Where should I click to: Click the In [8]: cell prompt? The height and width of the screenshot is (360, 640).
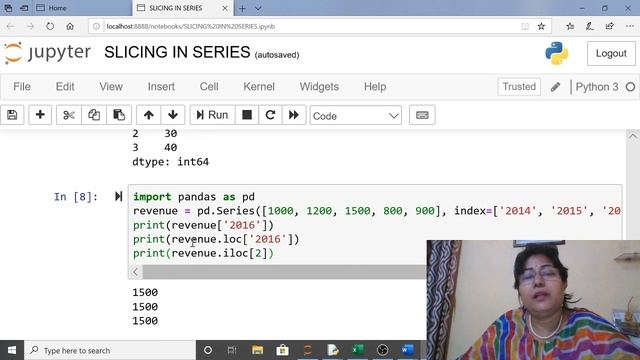[x=76, y=197]
